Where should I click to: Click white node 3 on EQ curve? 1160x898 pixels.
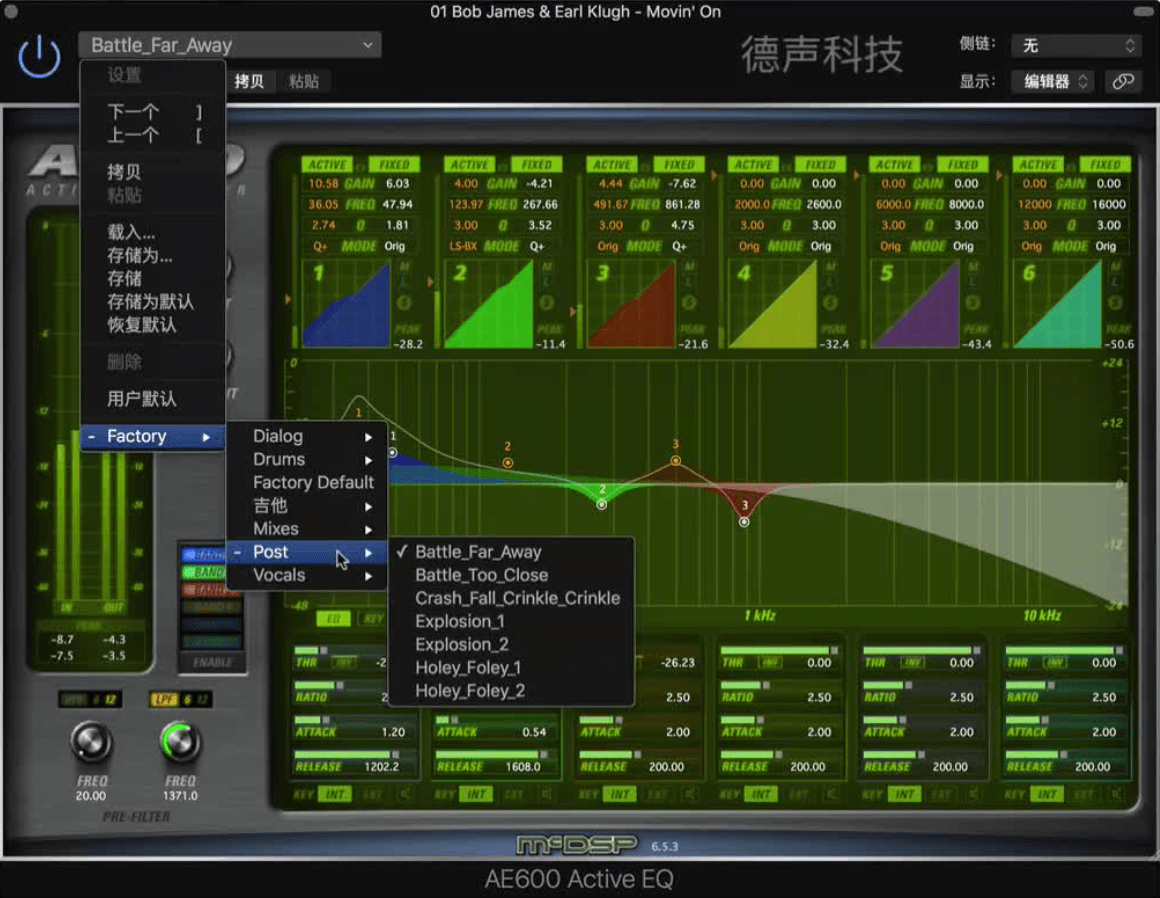point(744,522)
